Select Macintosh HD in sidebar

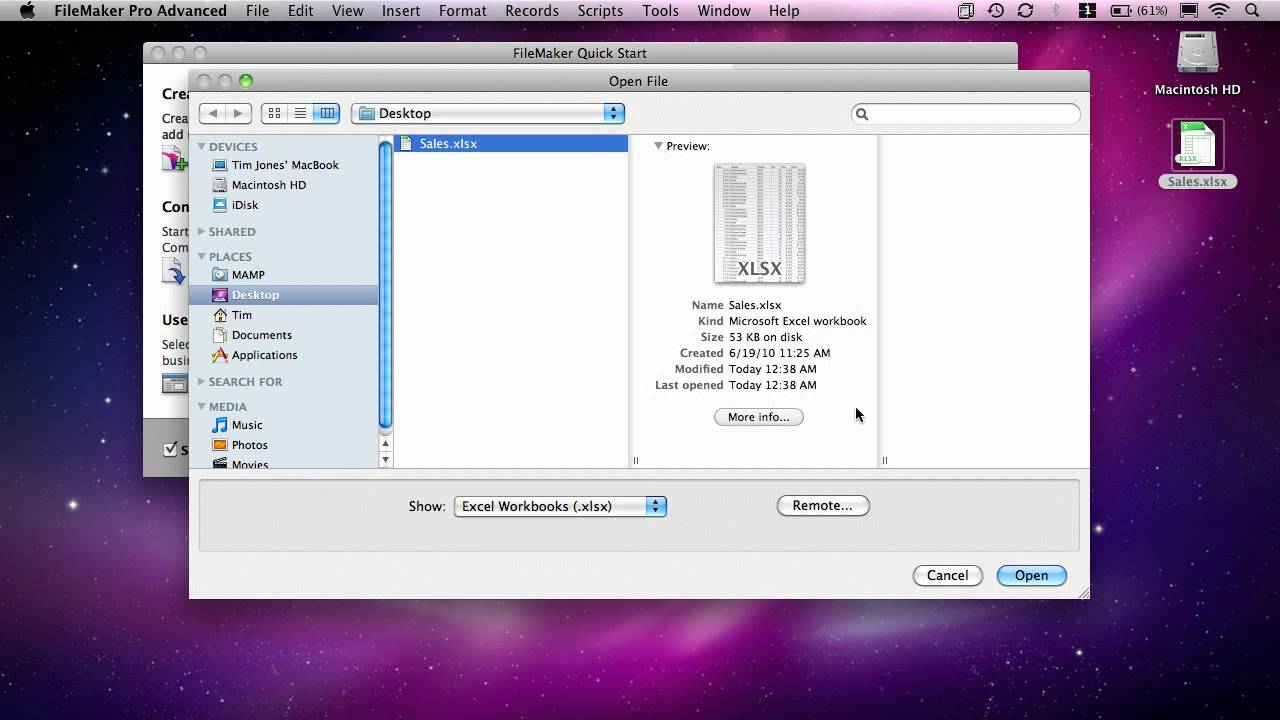(x=268, y=185)
